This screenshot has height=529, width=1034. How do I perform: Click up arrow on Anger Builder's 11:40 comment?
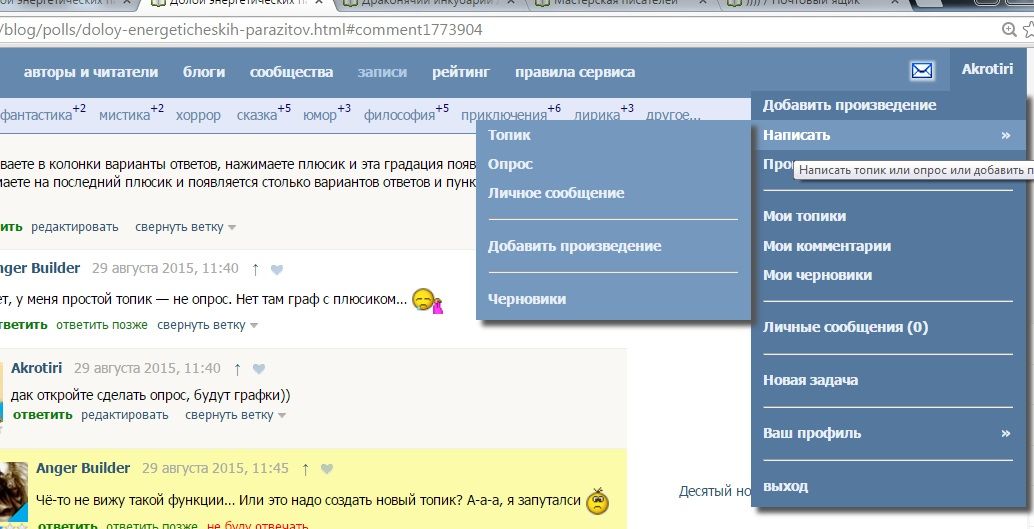click(x=255, y=269)
